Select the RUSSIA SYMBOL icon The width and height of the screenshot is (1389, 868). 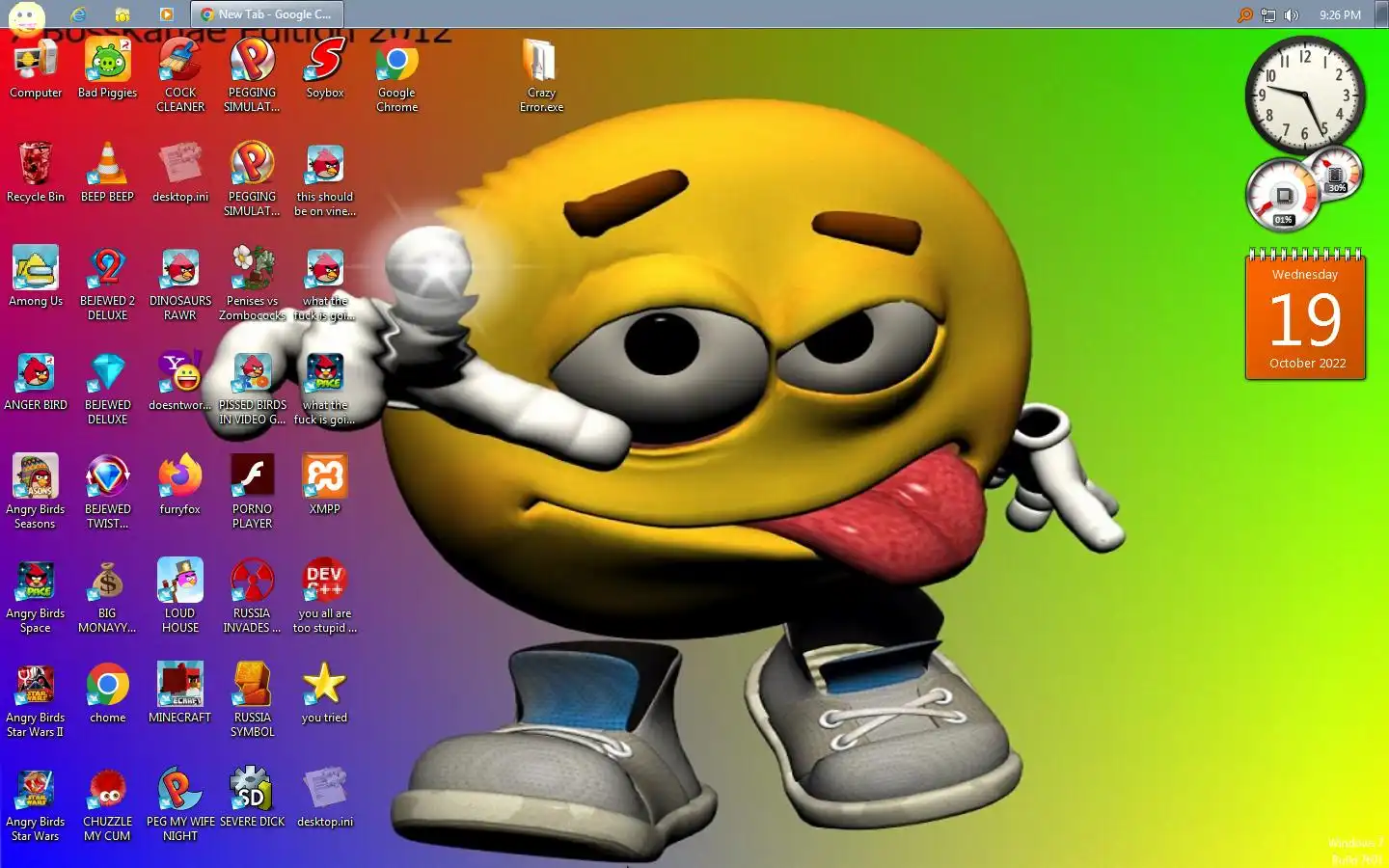(252, 701)
